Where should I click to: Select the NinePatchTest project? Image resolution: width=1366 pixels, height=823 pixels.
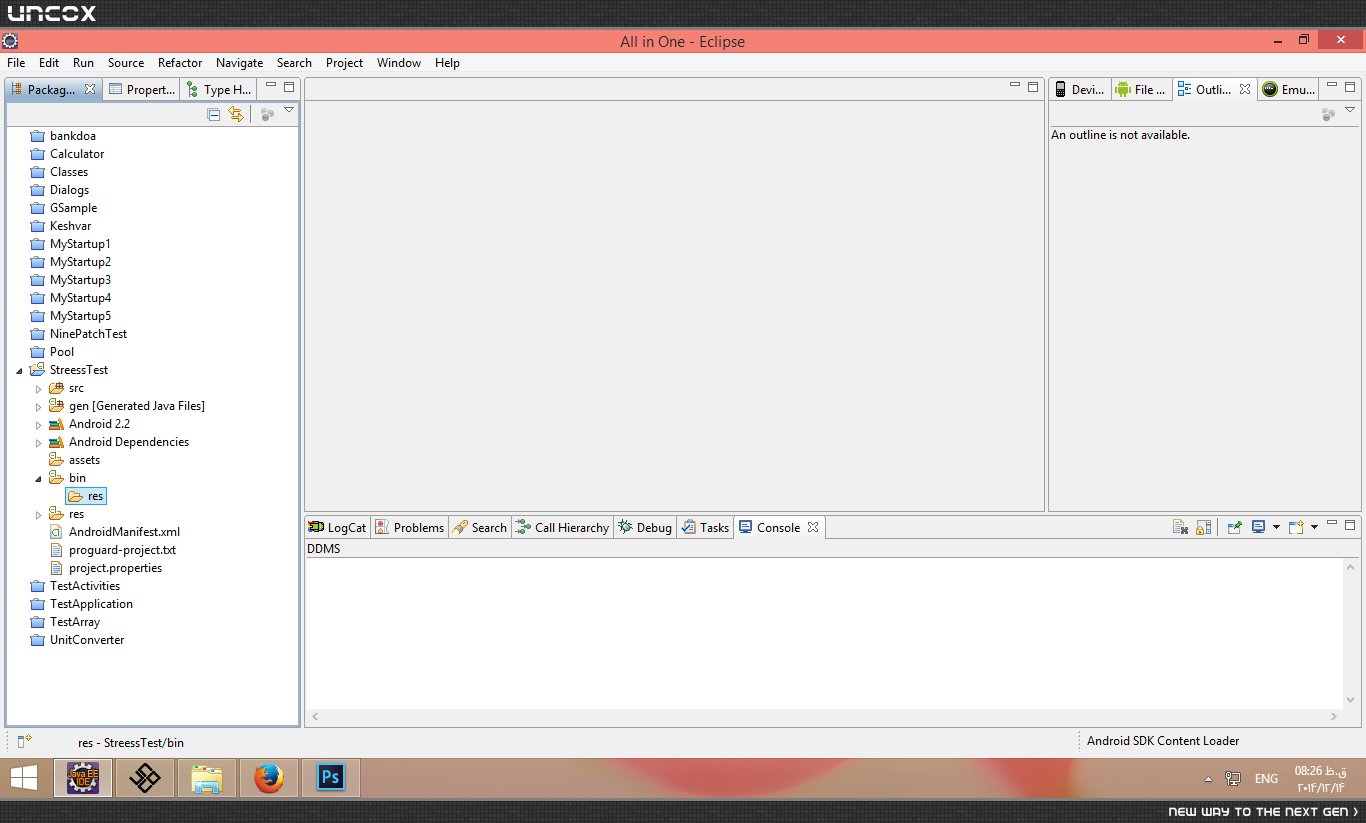coord(89,334)
